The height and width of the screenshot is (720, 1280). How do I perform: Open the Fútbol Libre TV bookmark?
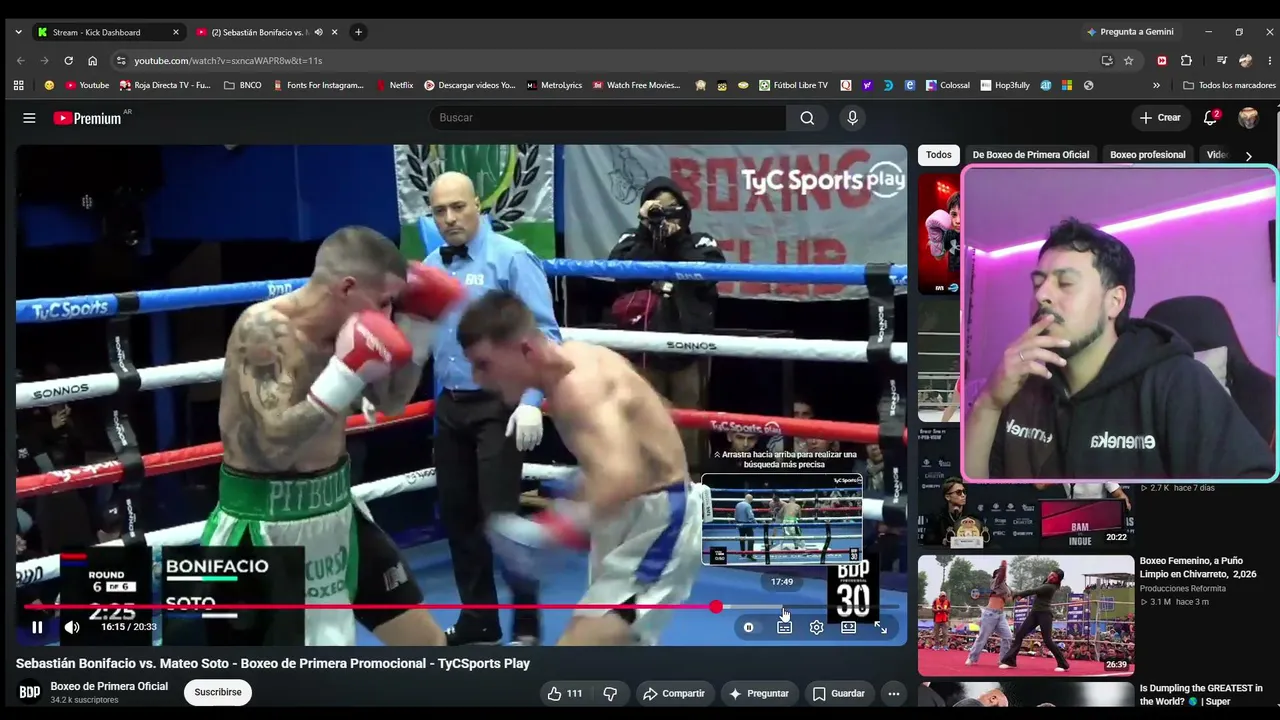(794, 86)
